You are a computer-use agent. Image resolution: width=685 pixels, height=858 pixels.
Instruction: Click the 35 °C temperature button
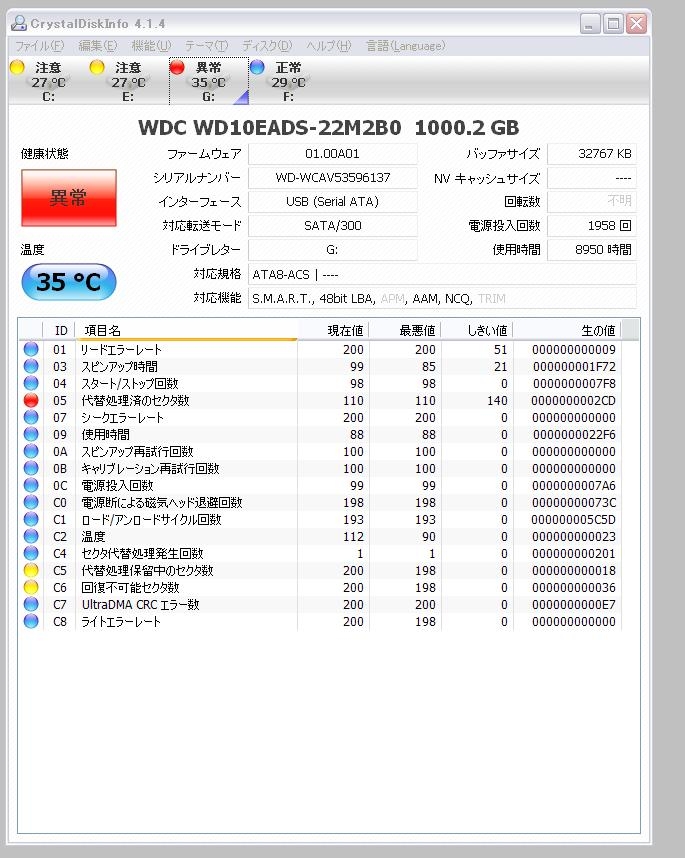pos(69,282)
